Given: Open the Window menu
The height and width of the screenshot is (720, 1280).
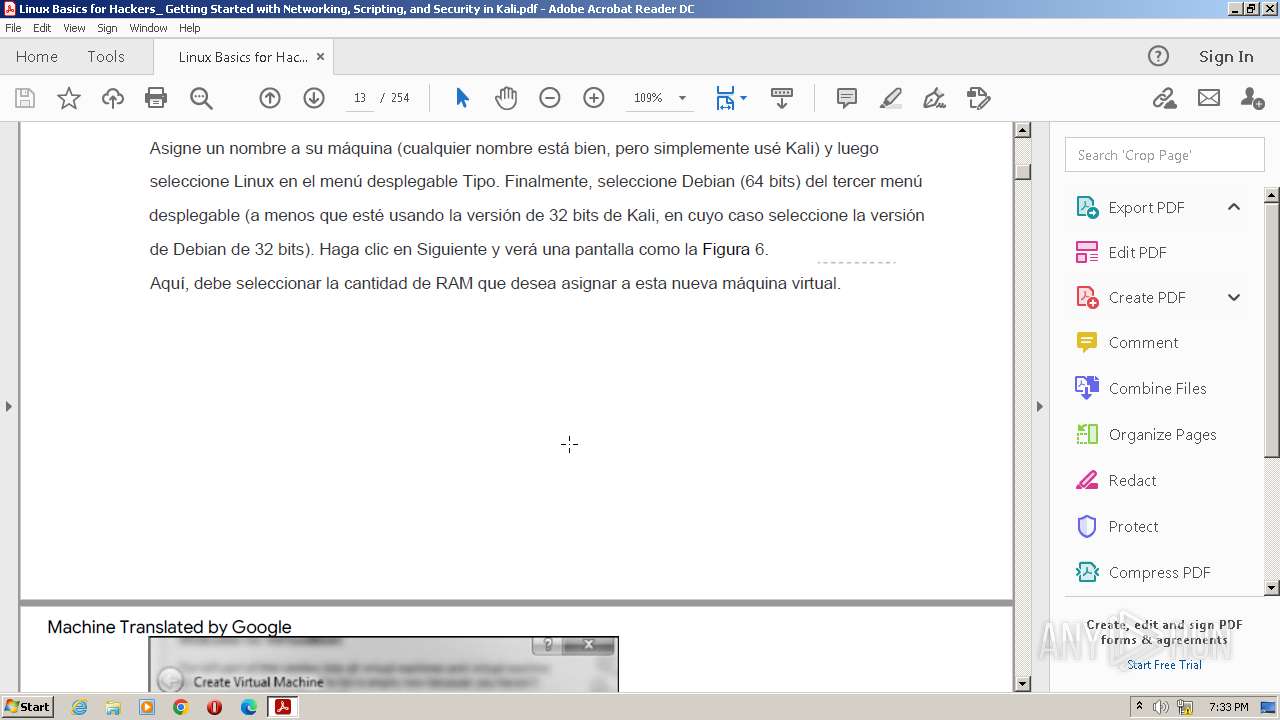Looking at the screenshot, I should coord(148,28).
